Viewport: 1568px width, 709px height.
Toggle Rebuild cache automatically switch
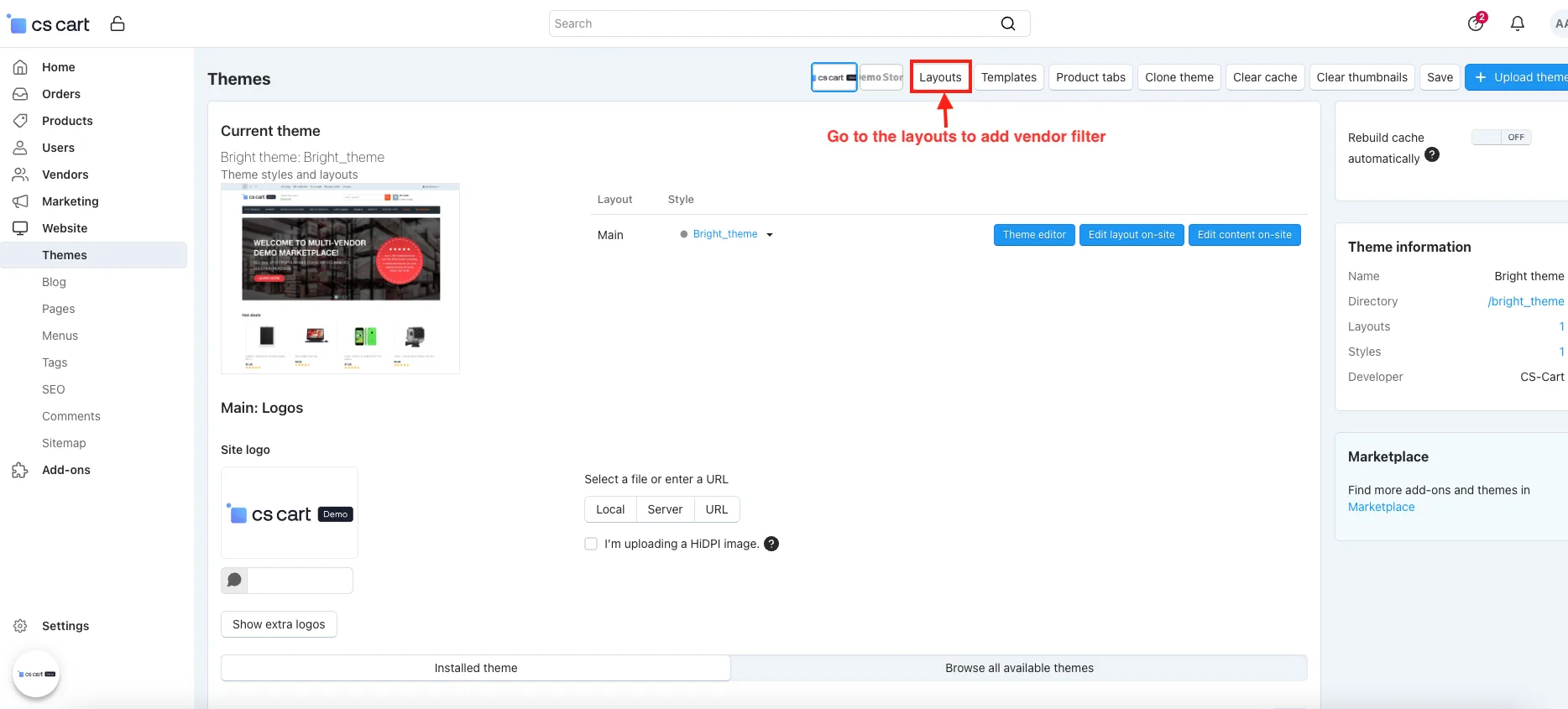coord(1502,137)
